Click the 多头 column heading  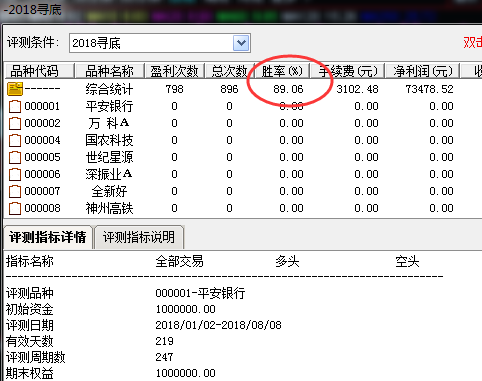287,261
